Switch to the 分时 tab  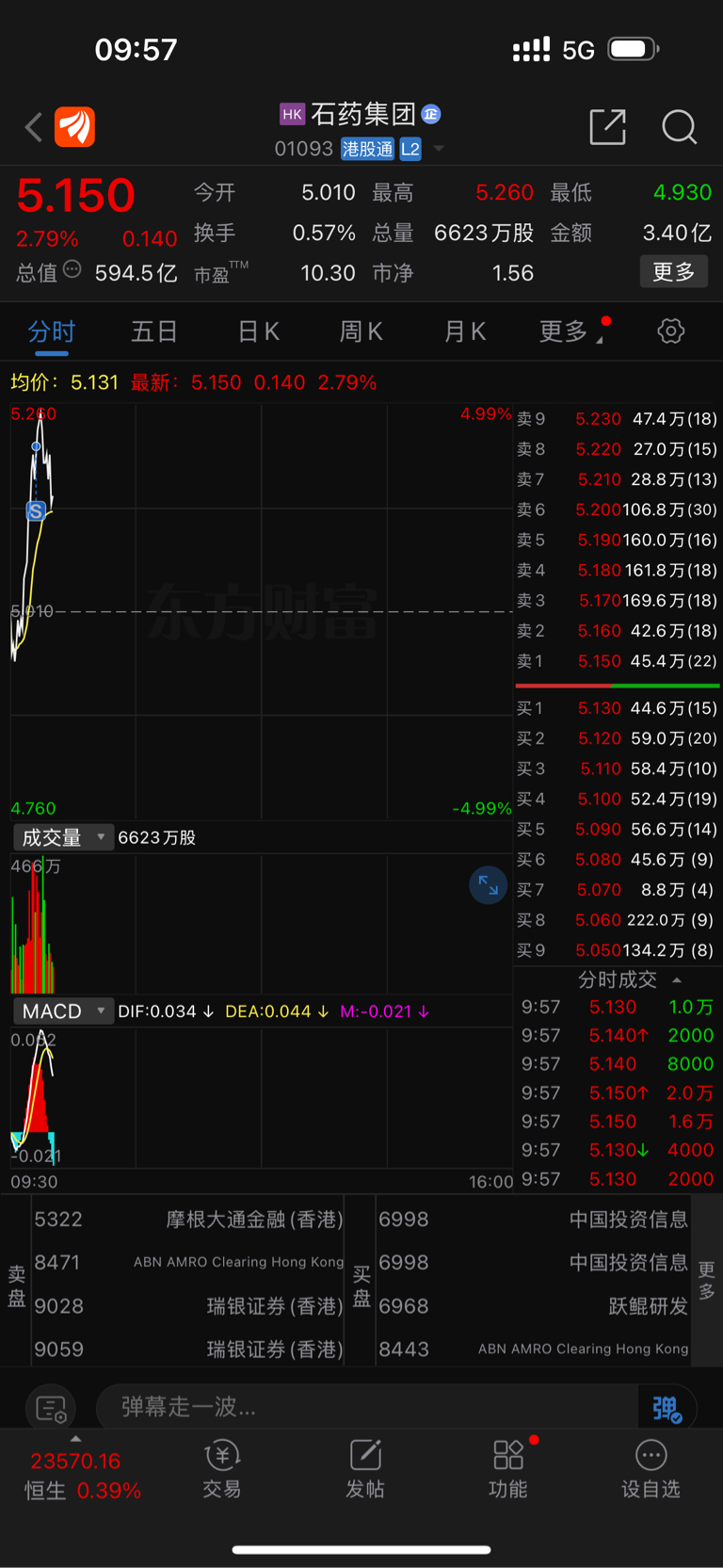click(x=51, y=331)
